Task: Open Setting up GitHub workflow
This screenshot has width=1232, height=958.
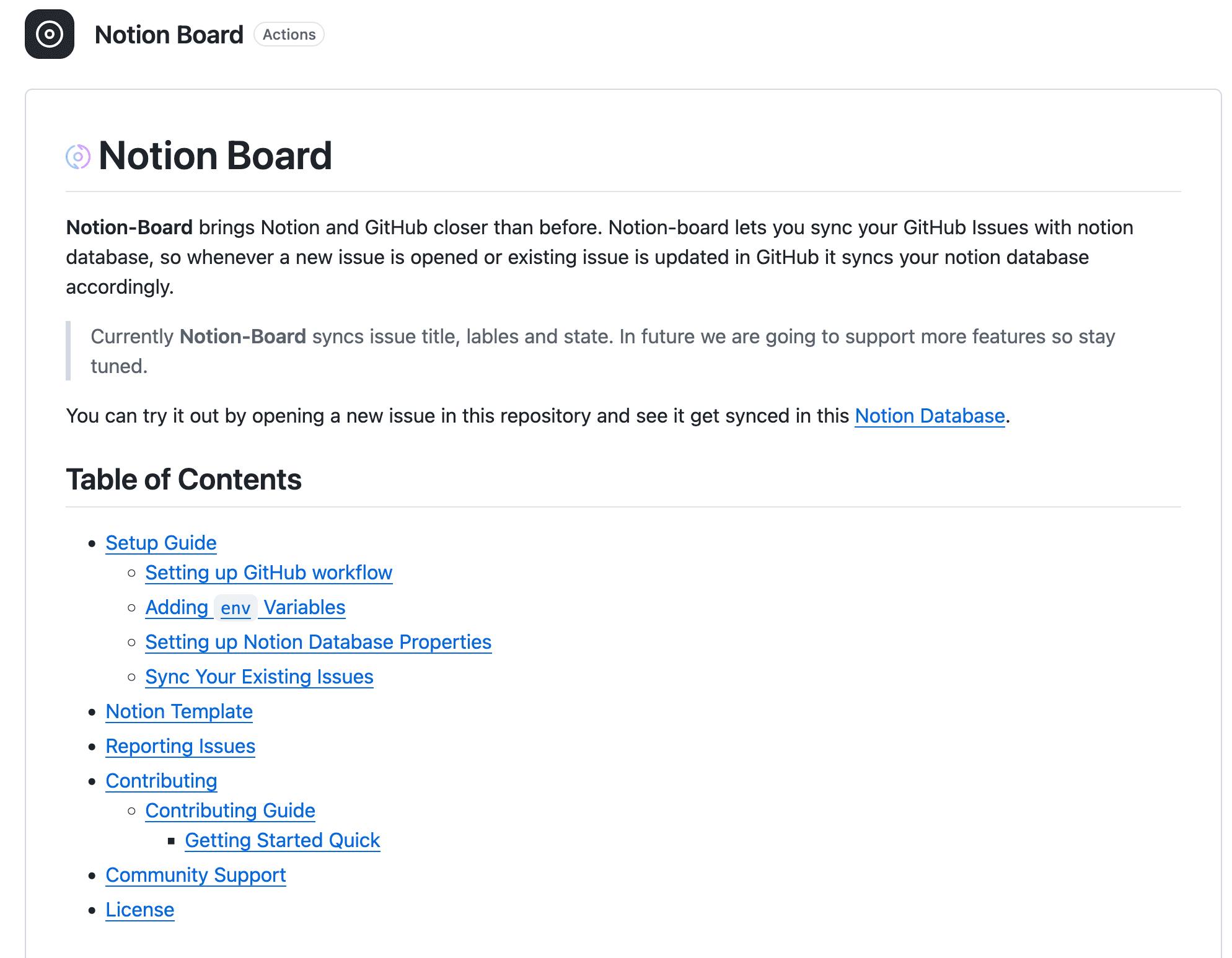Action: (268, 573)
